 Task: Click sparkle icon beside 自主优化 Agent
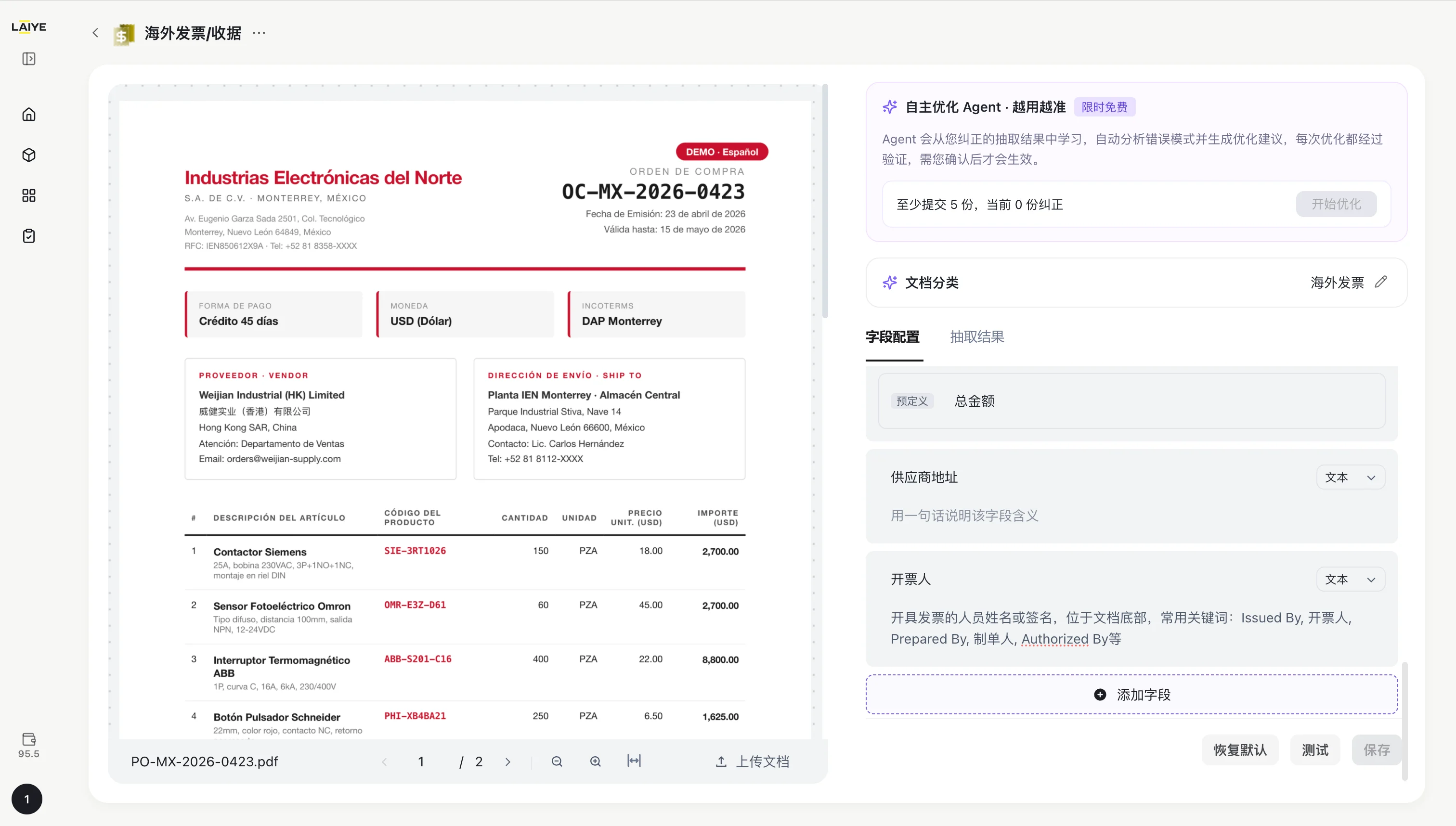pos(890,107)
